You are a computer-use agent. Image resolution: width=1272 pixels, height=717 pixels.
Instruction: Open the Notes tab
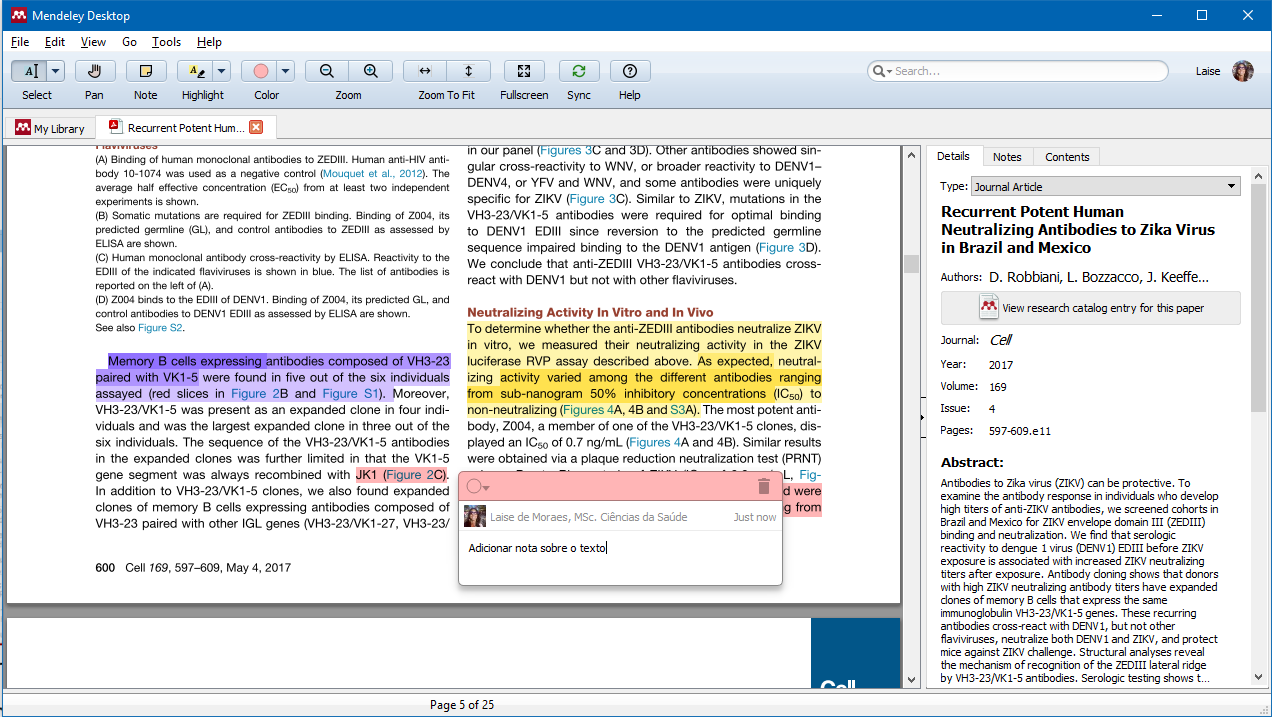pos(1007,157)
